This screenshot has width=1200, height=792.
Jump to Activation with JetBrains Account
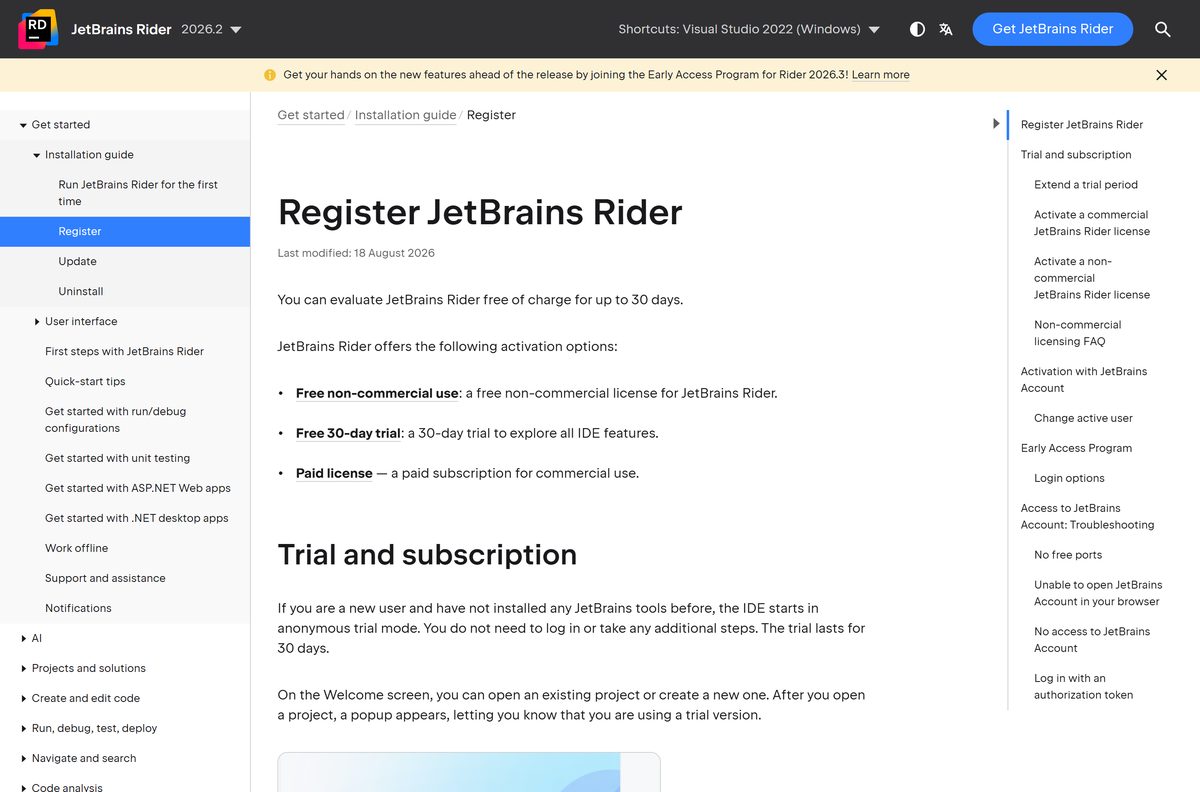[x=1084, y=380]
